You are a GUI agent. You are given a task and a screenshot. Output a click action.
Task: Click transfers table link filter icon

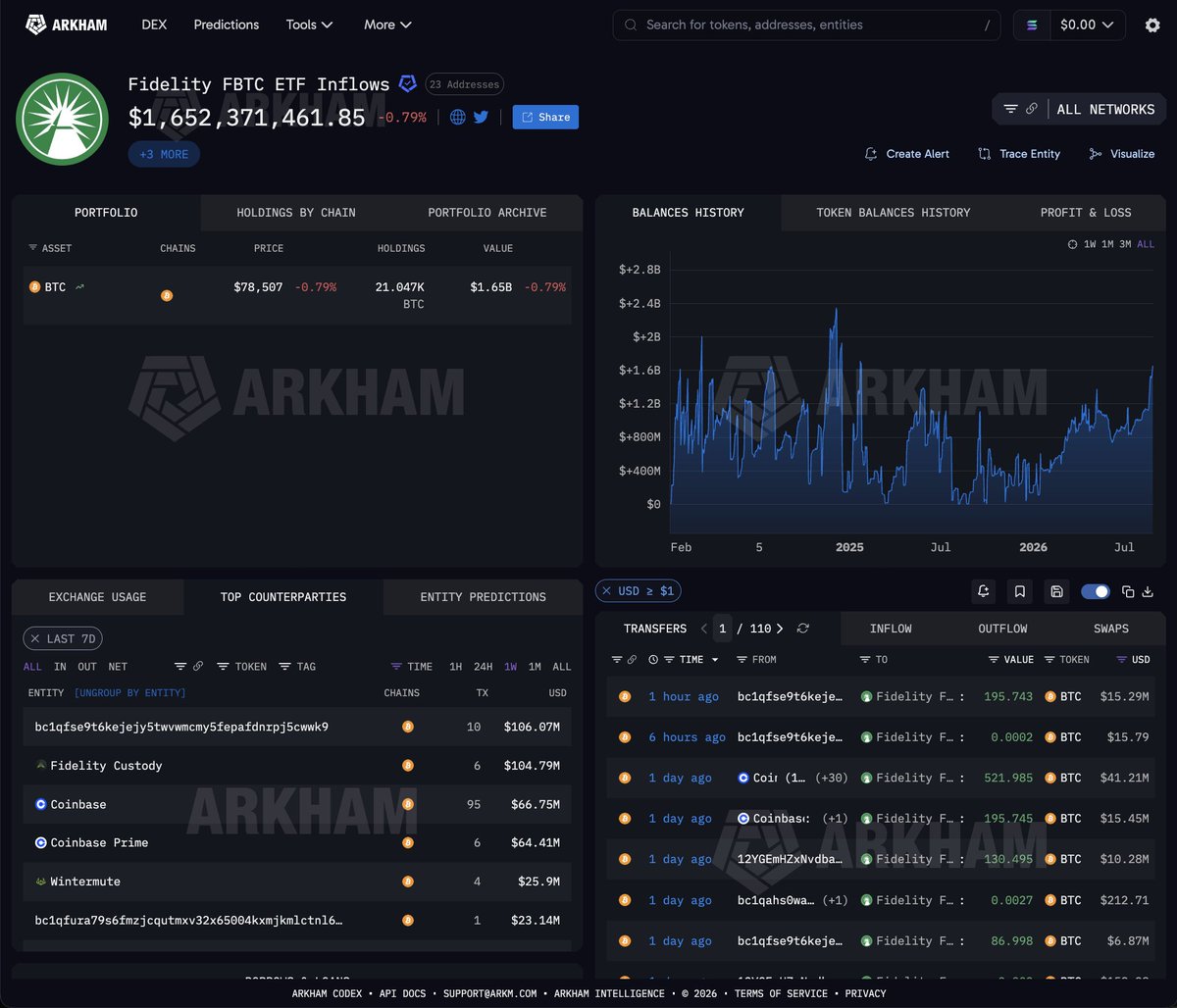[x=632, y=660]
